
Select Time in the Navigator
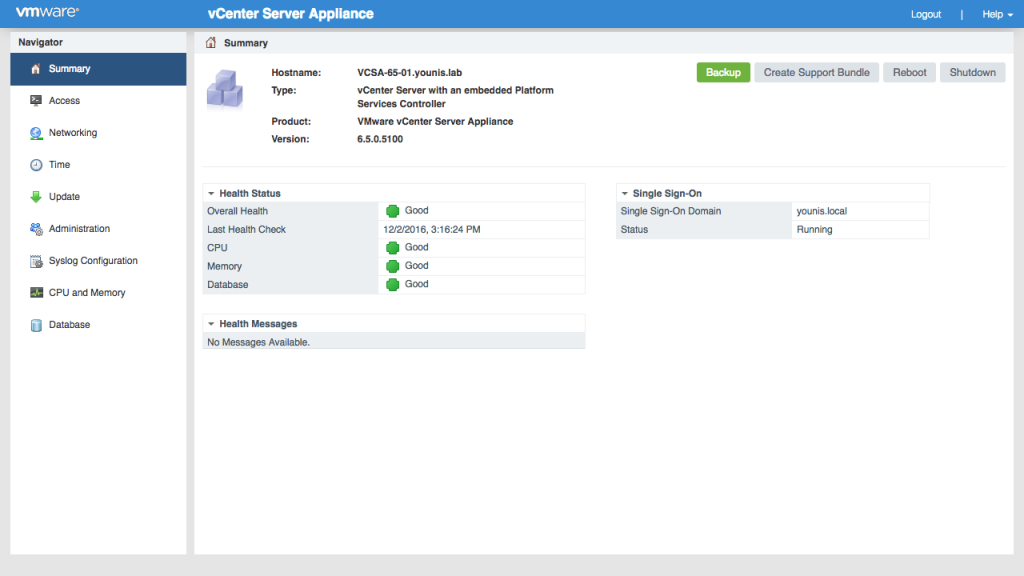point(98,165)
